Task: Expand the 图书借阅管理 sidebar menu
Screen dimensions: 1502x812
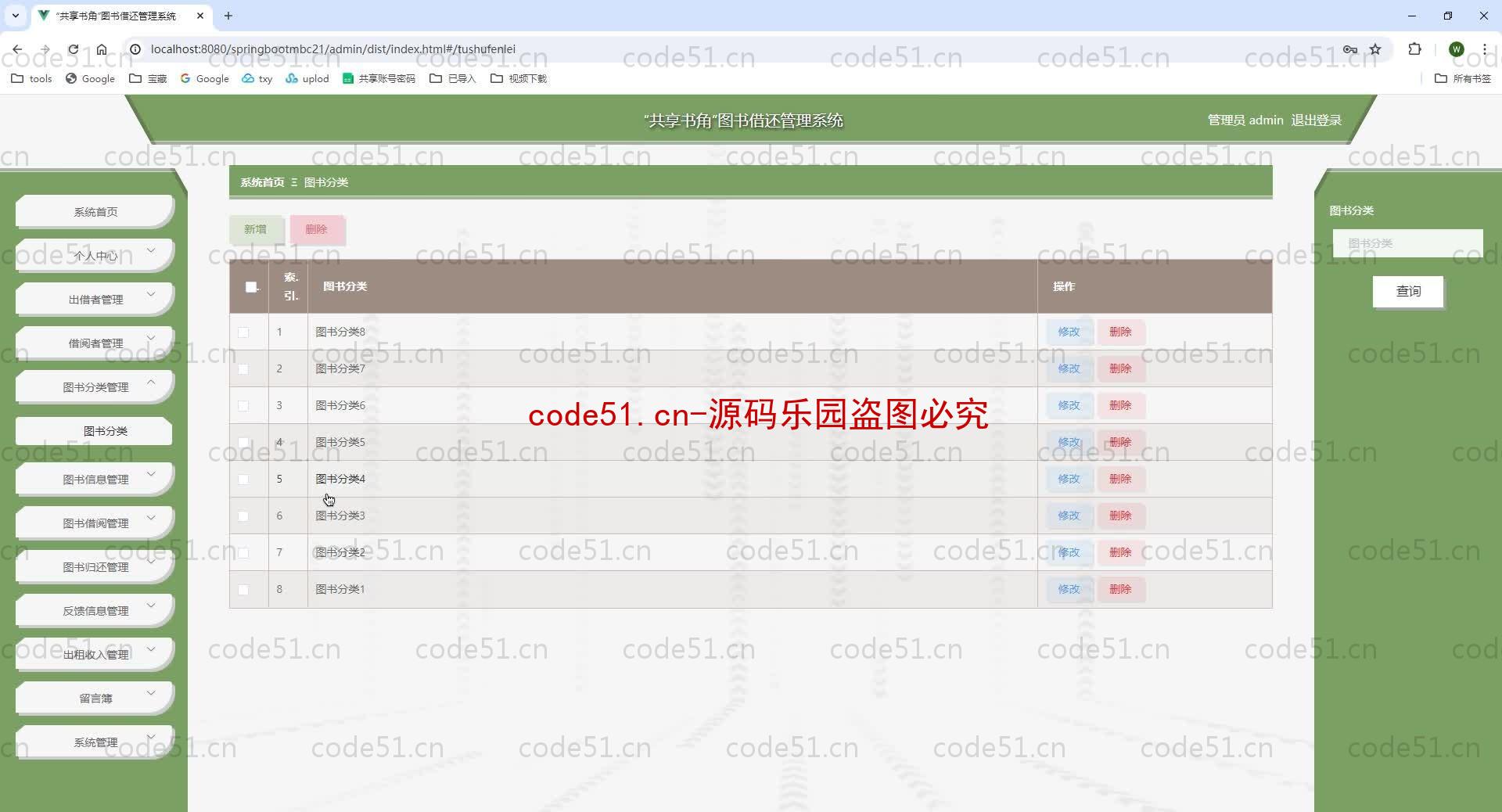Action: tap(94, 523)
